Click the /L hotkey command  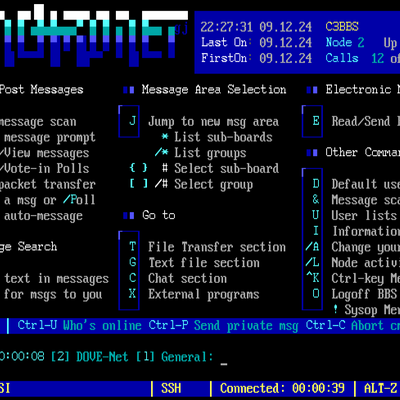point(312,262)
